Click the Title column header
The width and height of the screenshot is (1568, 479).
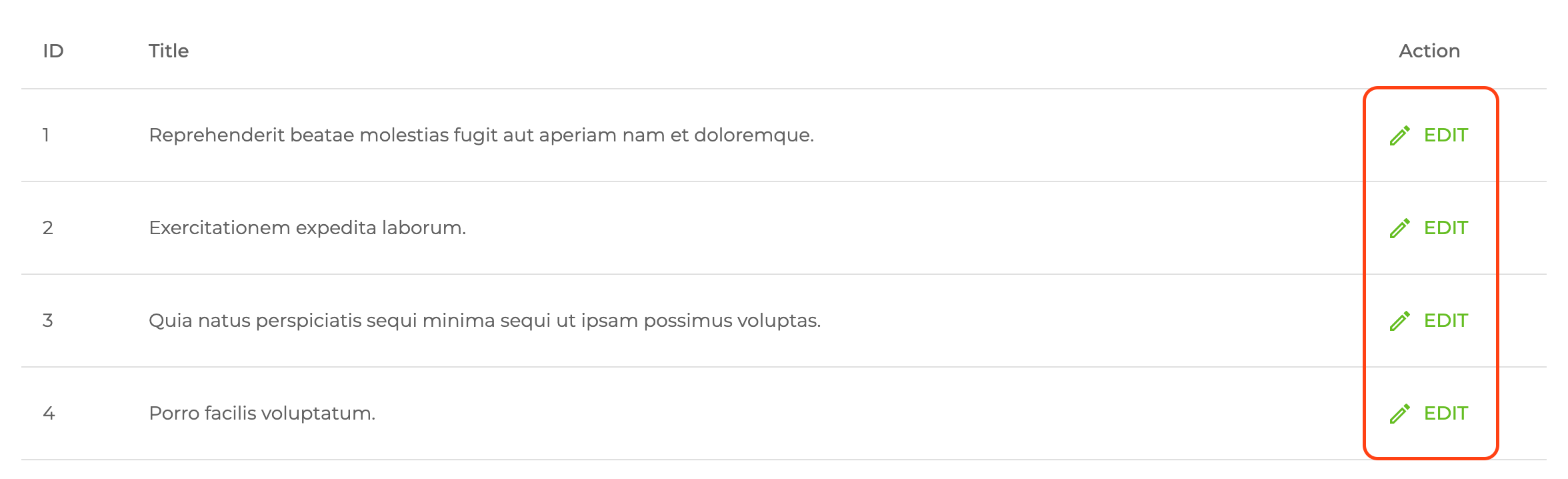[x=169, y=51]
